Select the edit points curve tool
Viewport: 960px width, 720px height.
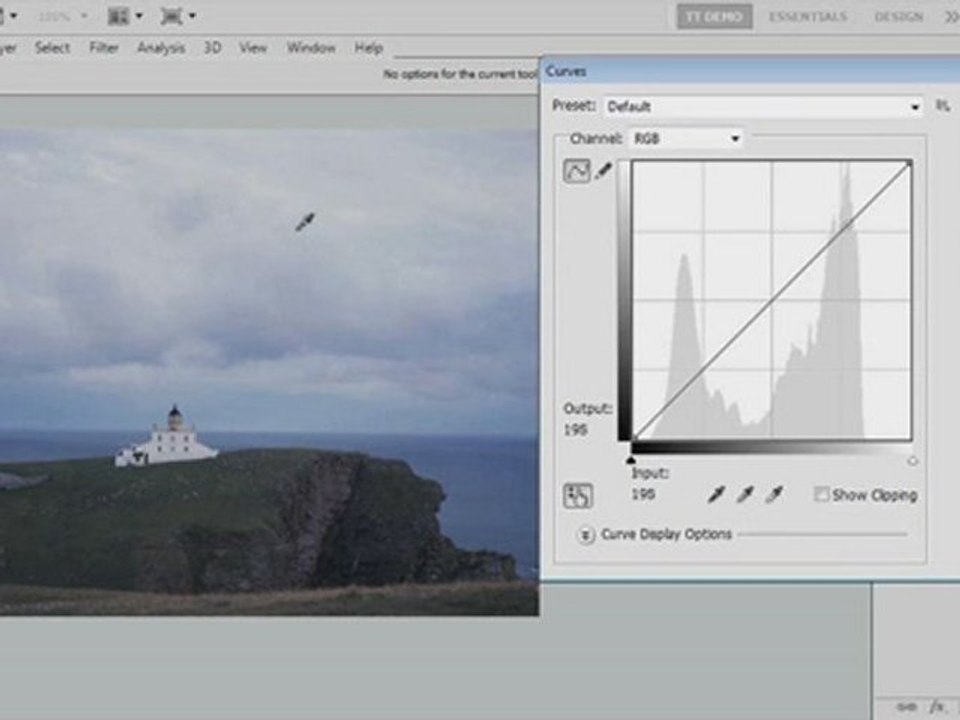point(577,171)
